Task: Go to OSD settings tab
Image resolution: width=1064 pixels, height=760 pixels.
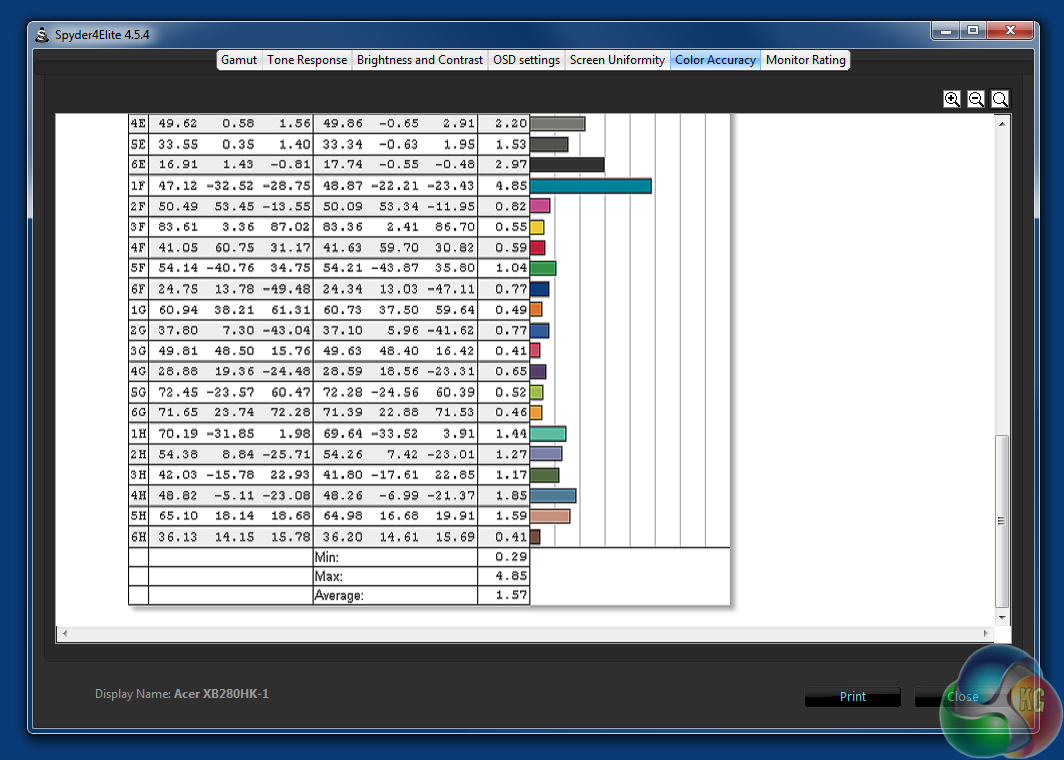Action: (x=526, y=60)
